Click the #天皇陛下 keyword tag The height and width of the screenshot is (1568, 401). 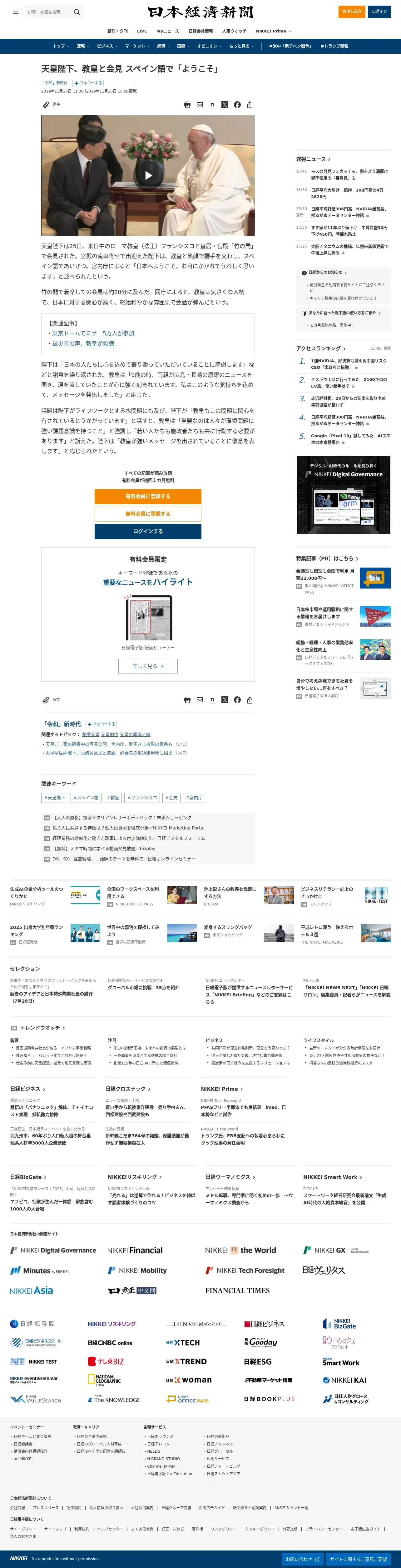pos(55,797)
